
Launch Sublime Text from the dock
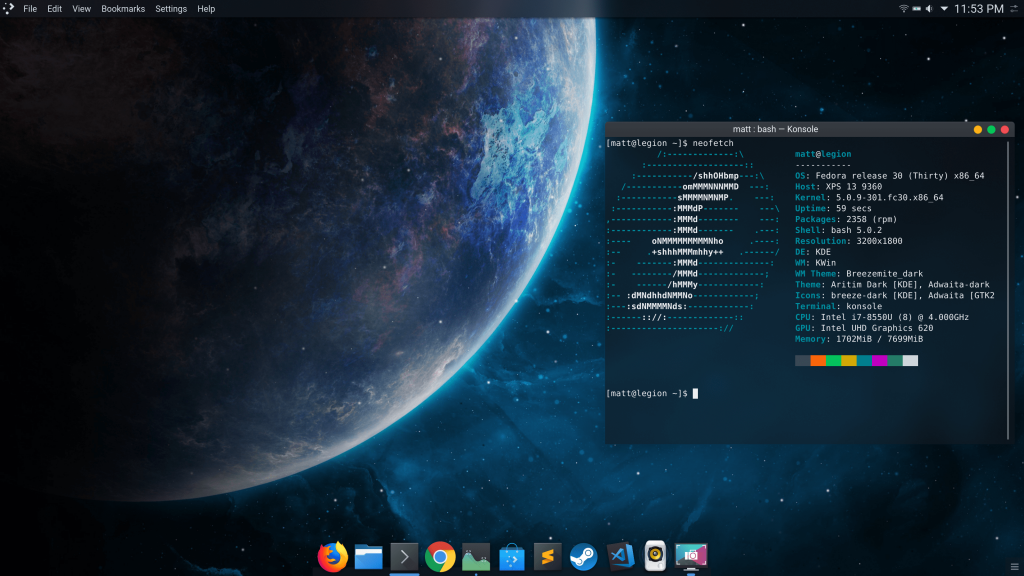[x=546, y=556]
